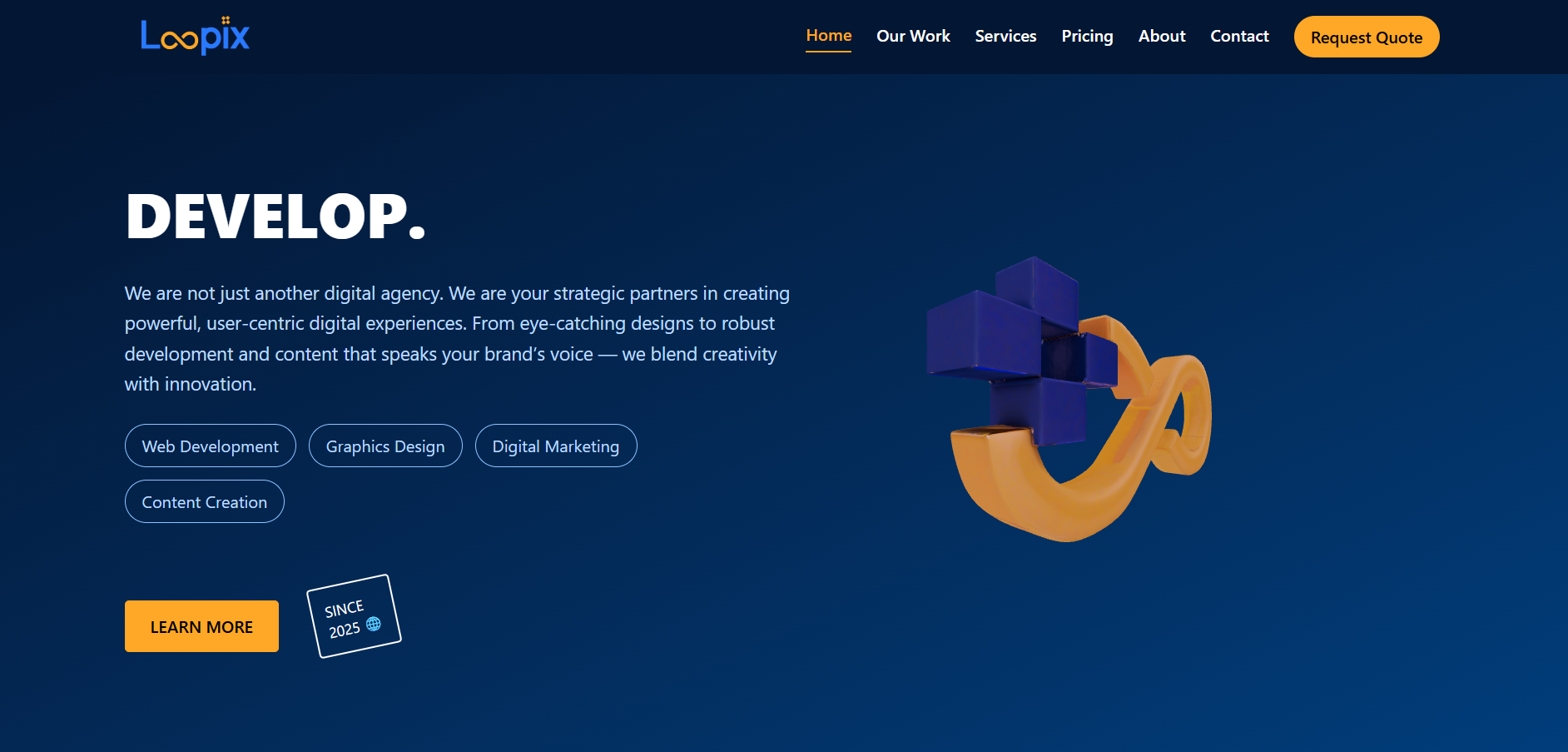1568x752 pixels.
Task: Click the DEVELOP. hero heading
Action: 275,217
